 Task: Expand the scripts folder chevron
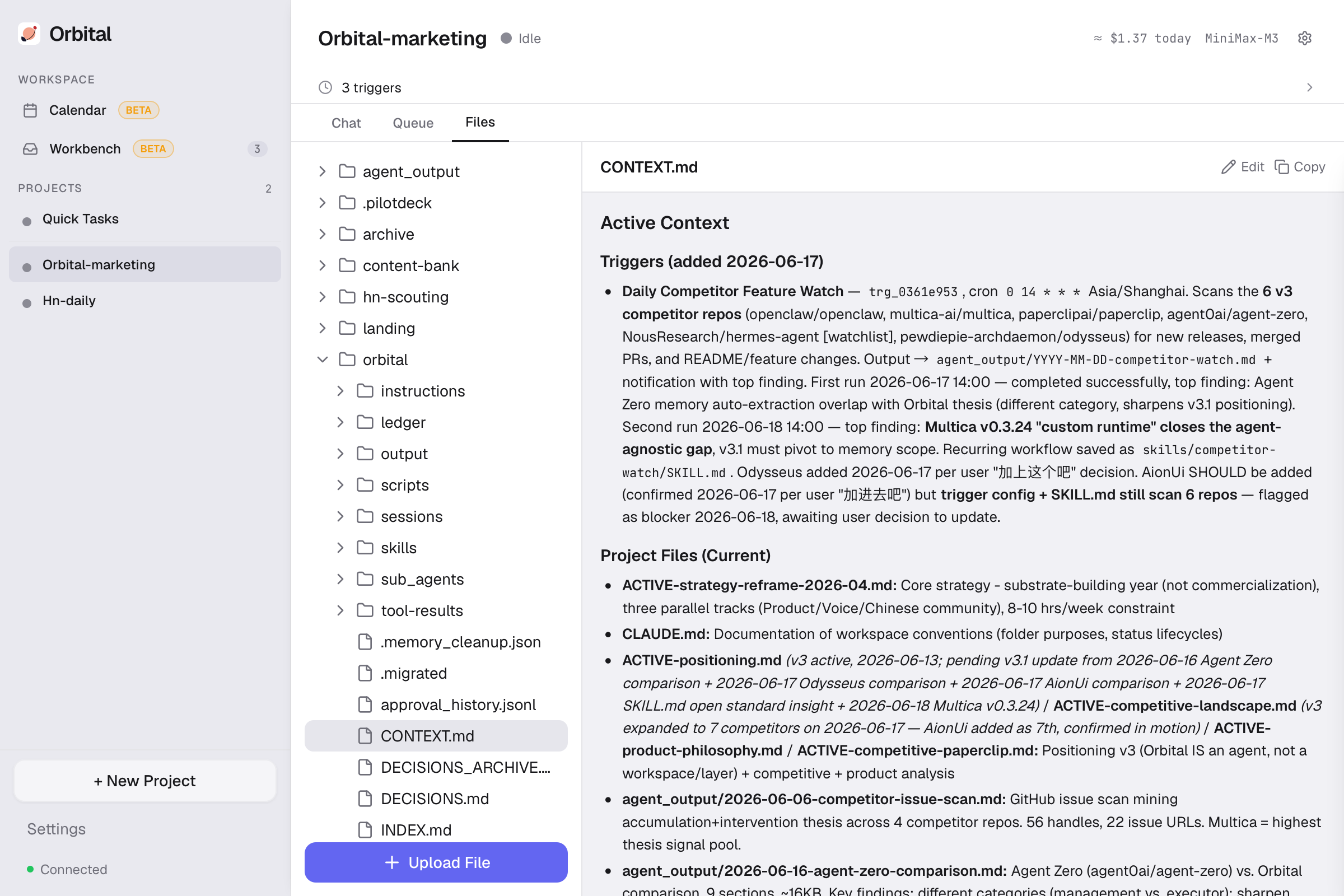click(341, 486)
